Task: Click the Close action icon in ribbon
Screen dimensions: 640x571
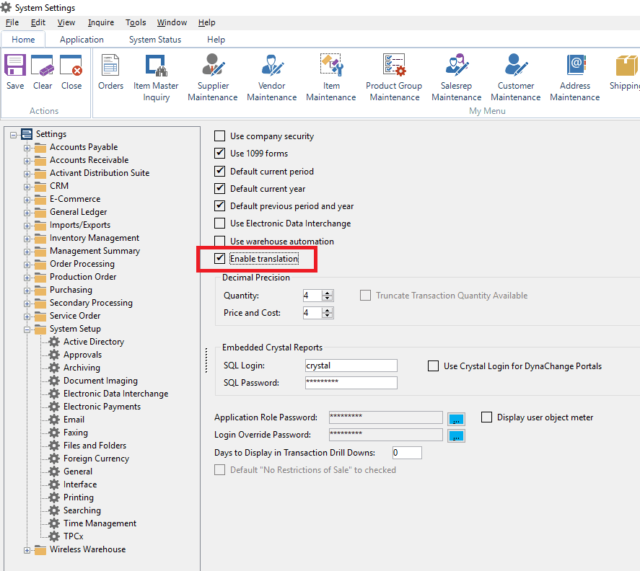Action: click(x=71, y=65)
